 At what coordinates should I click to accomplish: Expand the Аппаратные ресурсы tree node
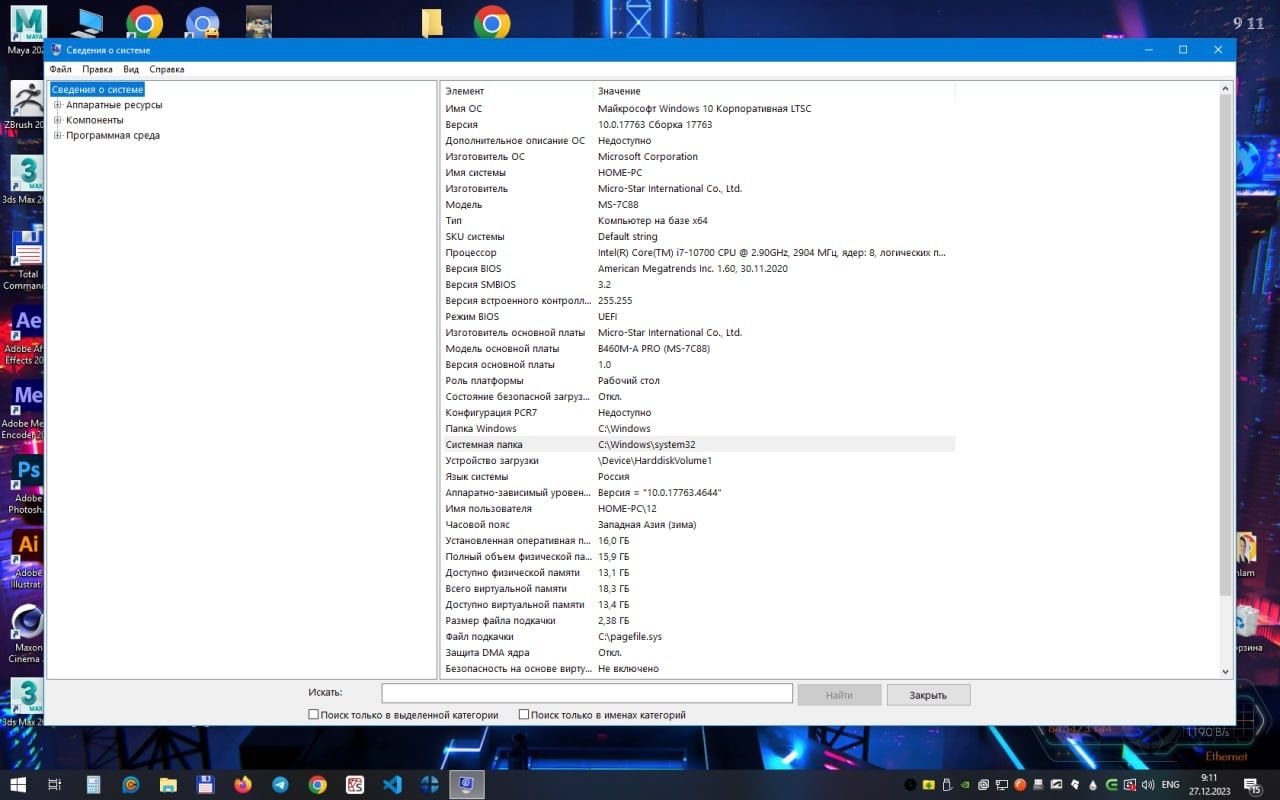[58, 105]
